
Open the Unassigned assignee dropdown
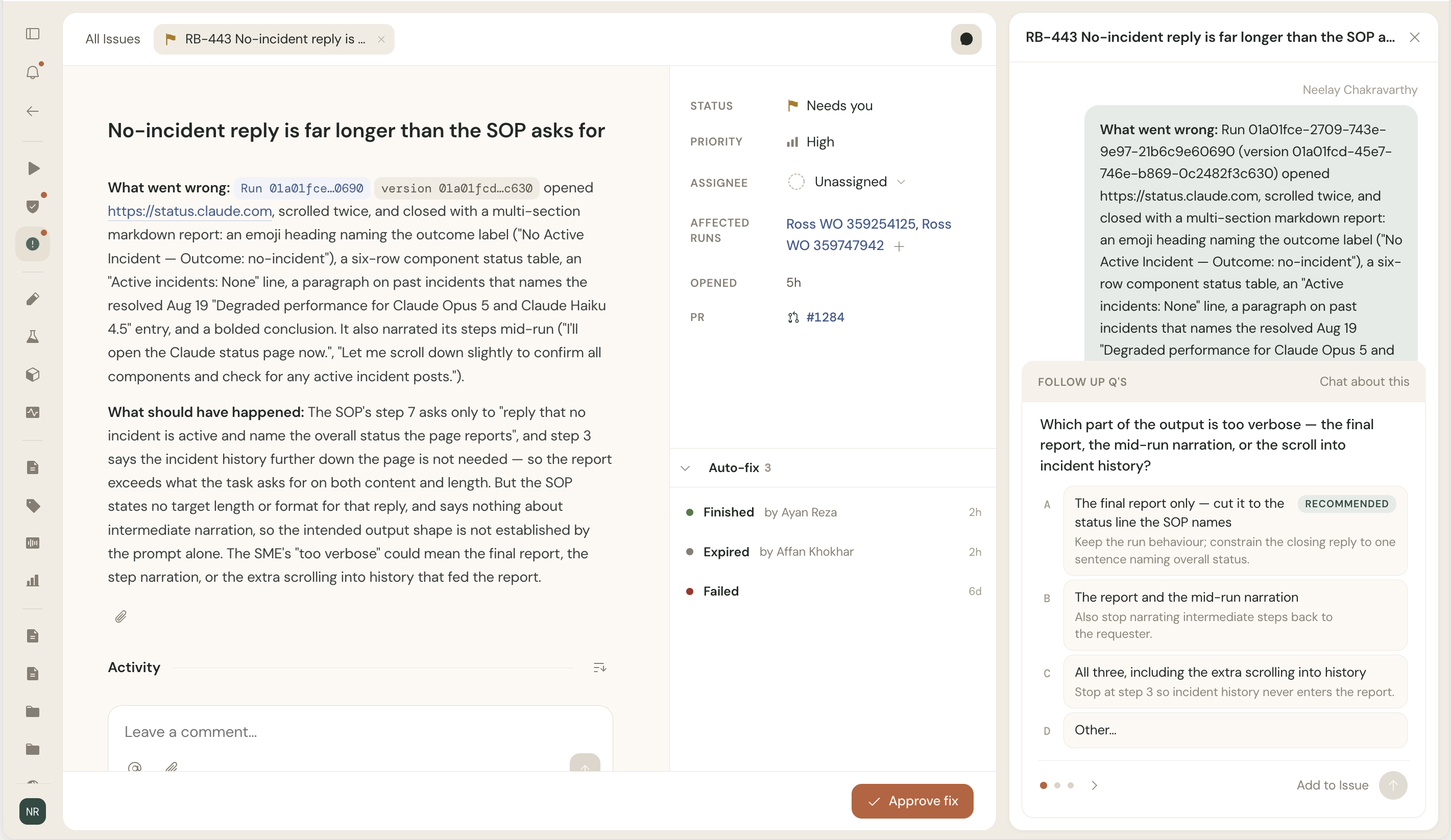point(847,182)
